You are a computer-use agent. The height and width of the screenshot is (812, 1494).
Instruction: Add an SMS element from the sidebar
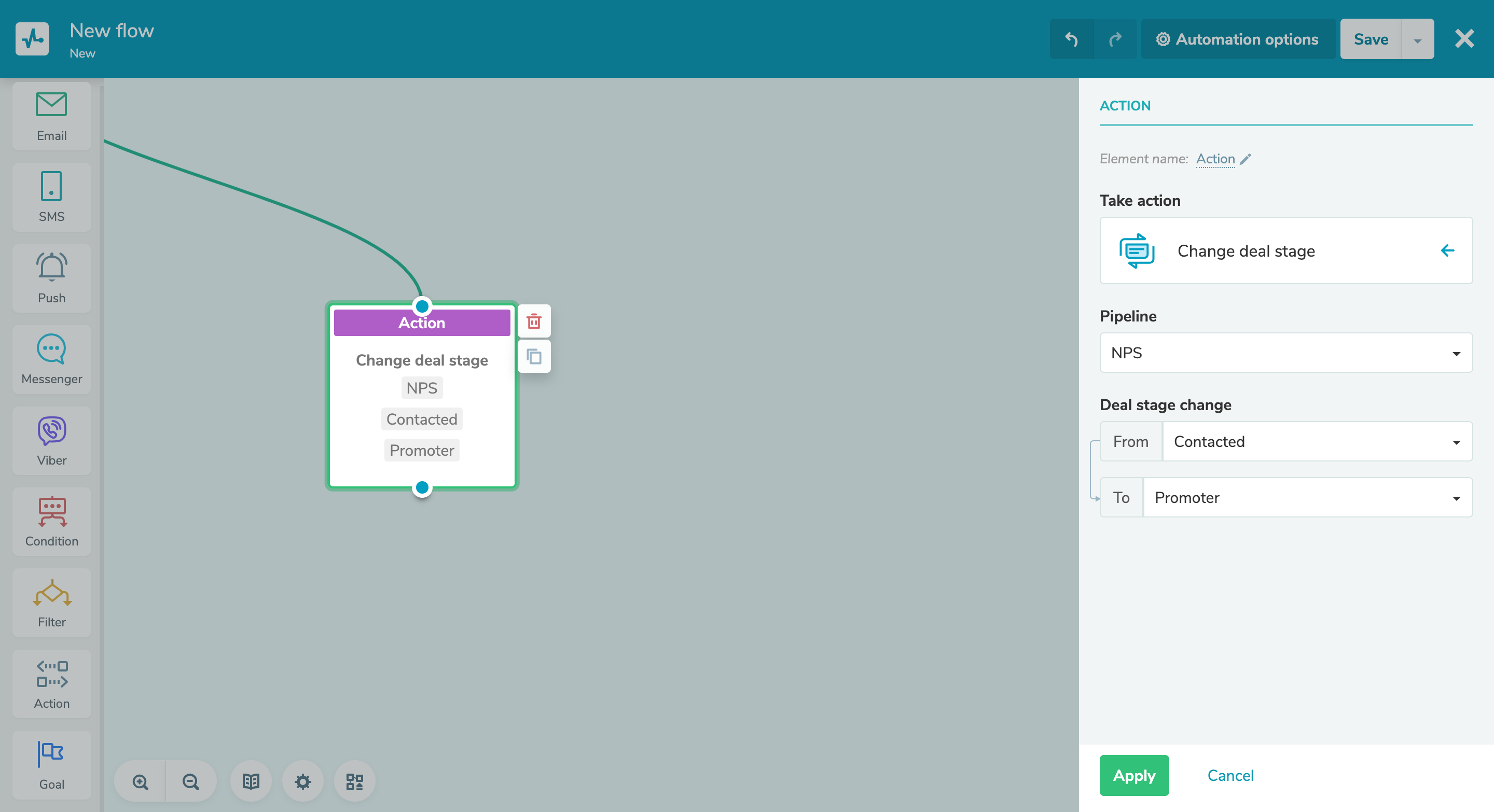(51, 197)
